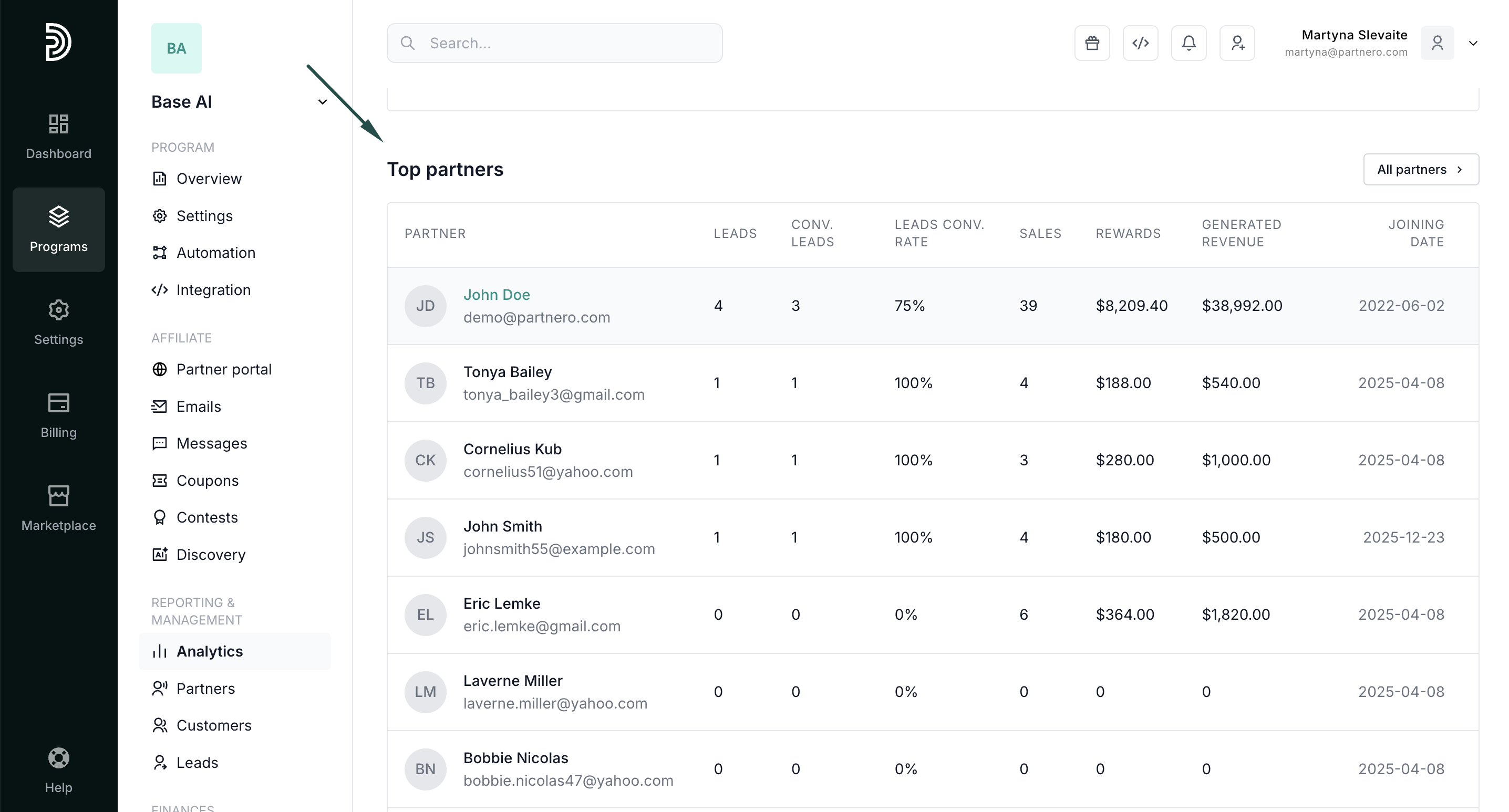Open the code embed icon in header
1509x812 pixels.
(x=1140, y=43)
